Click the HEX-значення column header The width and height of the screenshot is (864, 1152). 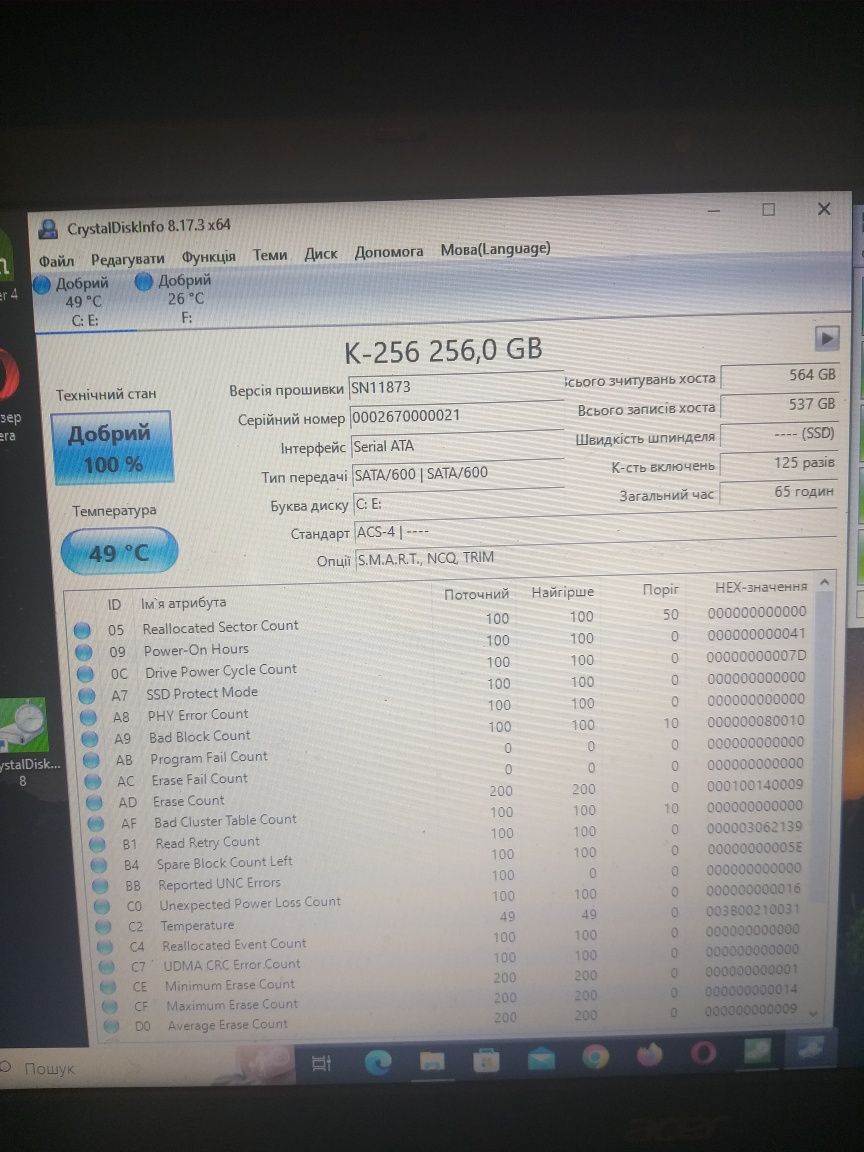tap(761, 586)
